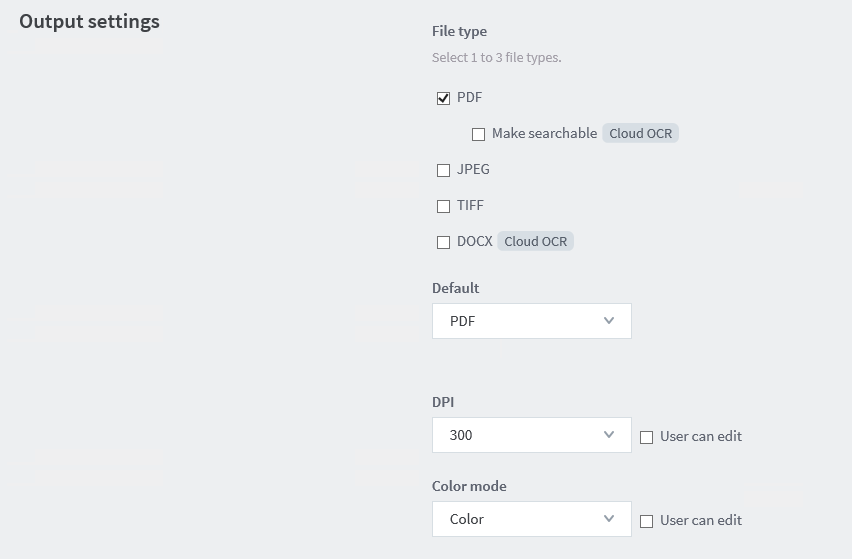Allow user to edit DPI checkbox
Screen dimensions: 852x559
pos(646,437)
